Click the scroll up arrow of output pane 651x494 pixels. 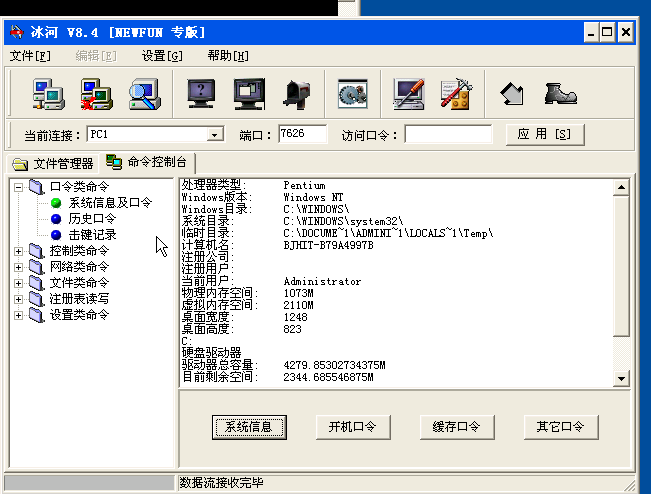622,188
